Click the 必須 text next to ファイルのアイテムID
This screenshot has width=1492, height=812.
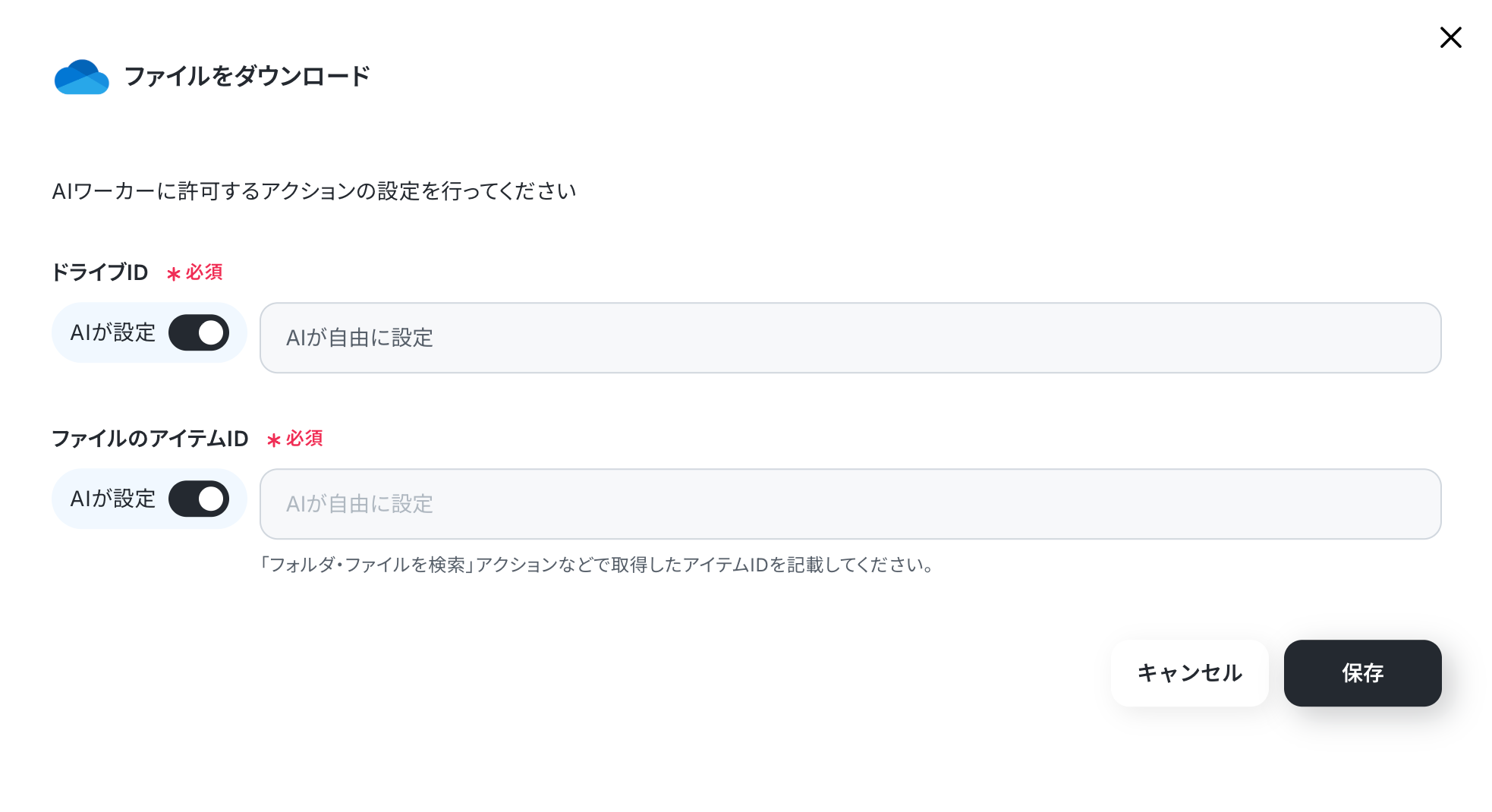click(x=304, y=439)
